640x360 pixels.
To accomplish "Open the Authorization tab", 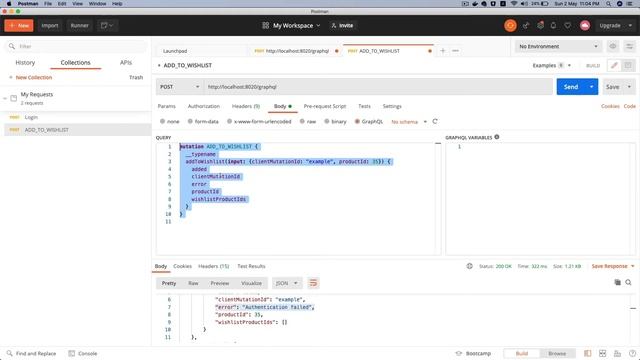I will [x=204, y=106].
